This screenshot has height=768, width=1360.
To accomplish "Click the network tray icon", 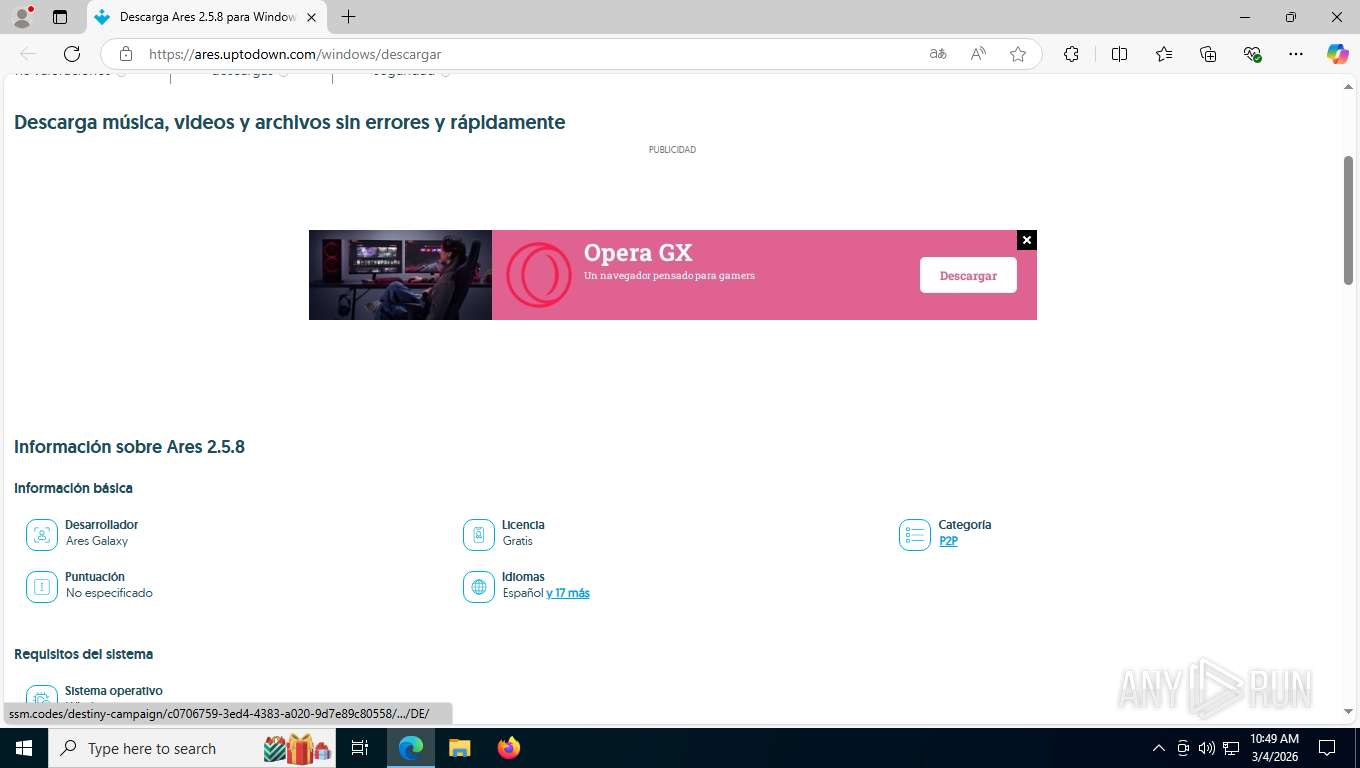I will pos(1229,748).
